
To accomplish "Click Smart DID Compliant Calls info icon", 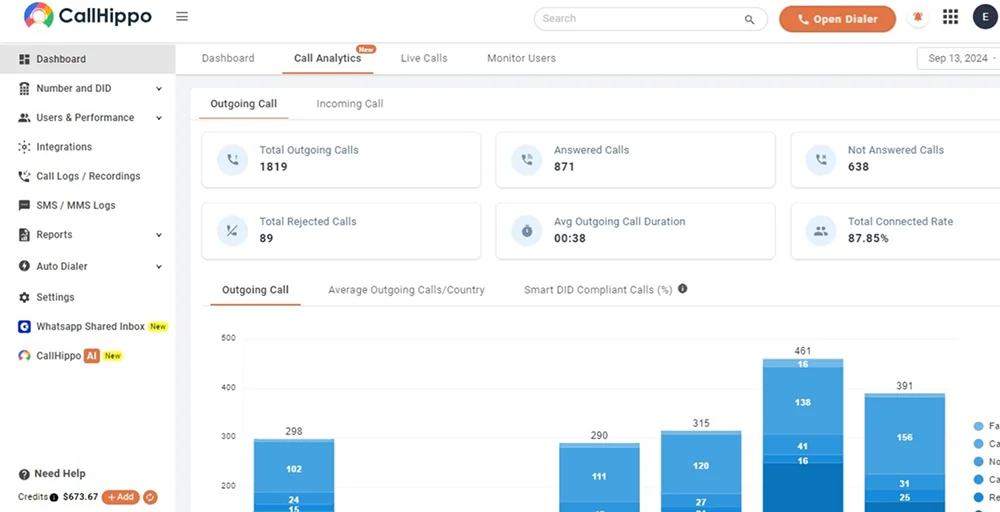I will [x=682, y=289].
